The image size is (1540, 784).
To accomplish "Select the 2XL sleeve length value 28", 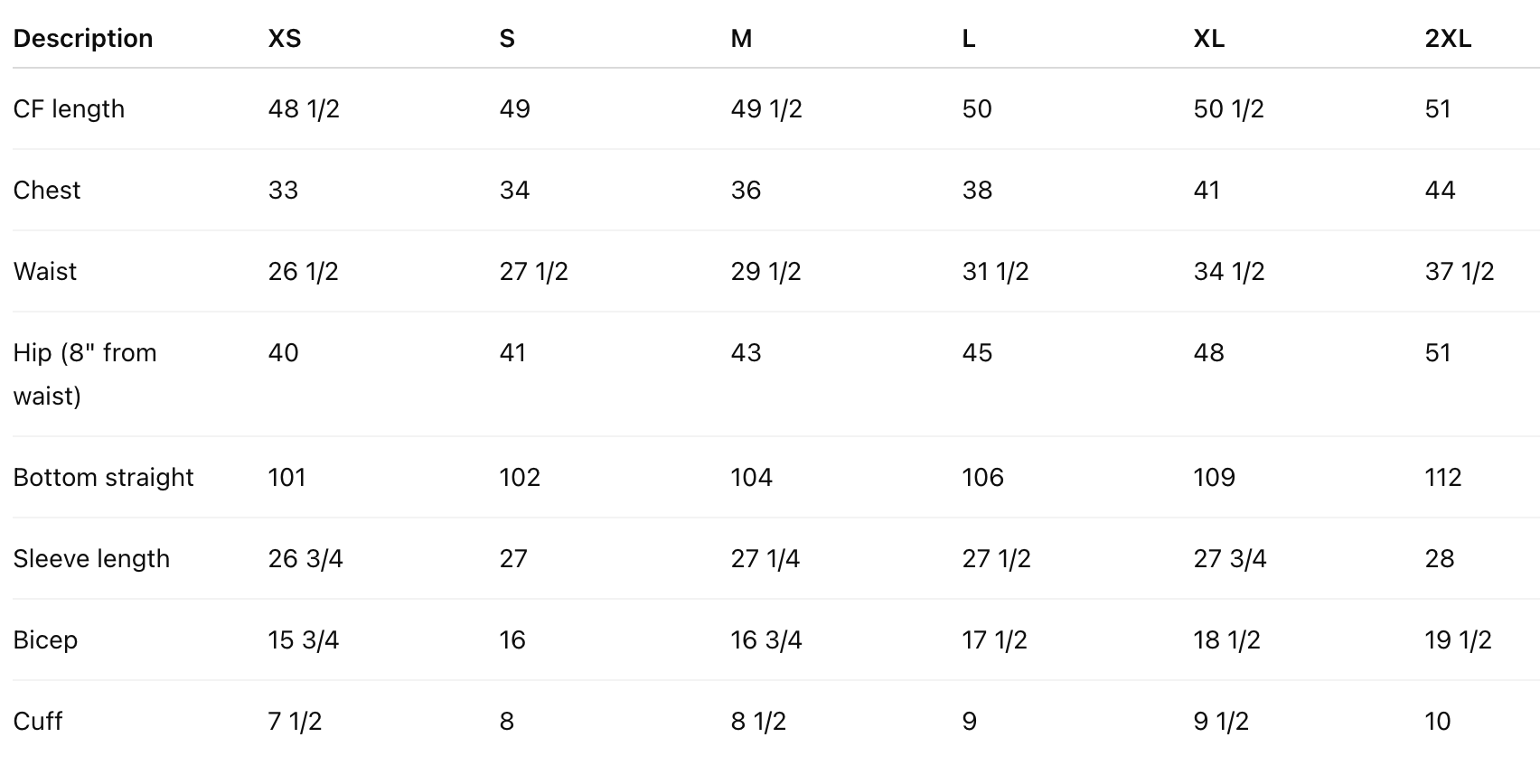I will pyautogui.click(x=1440, y=559).
